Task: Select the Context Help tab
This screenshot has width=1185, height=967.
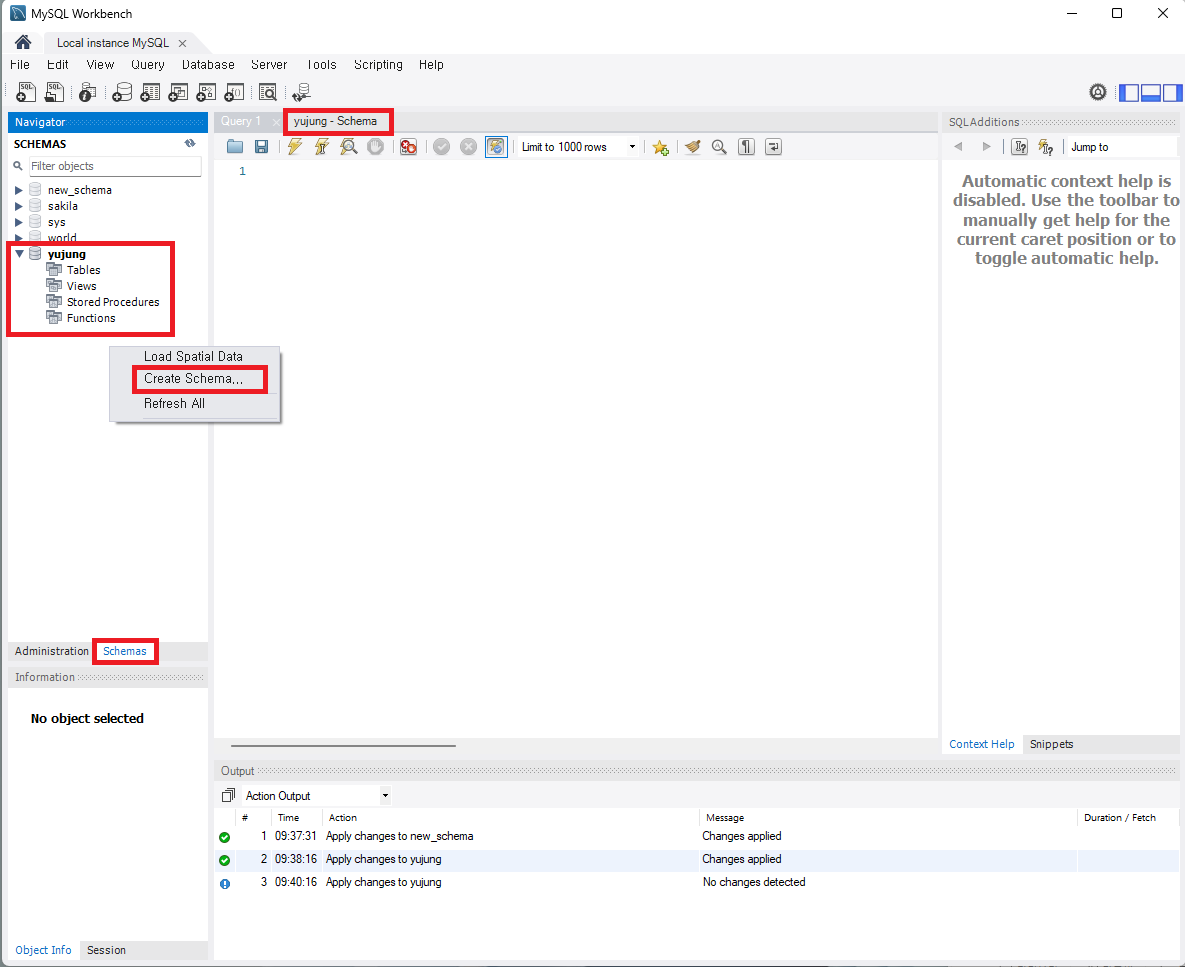Action: point(982,744)
